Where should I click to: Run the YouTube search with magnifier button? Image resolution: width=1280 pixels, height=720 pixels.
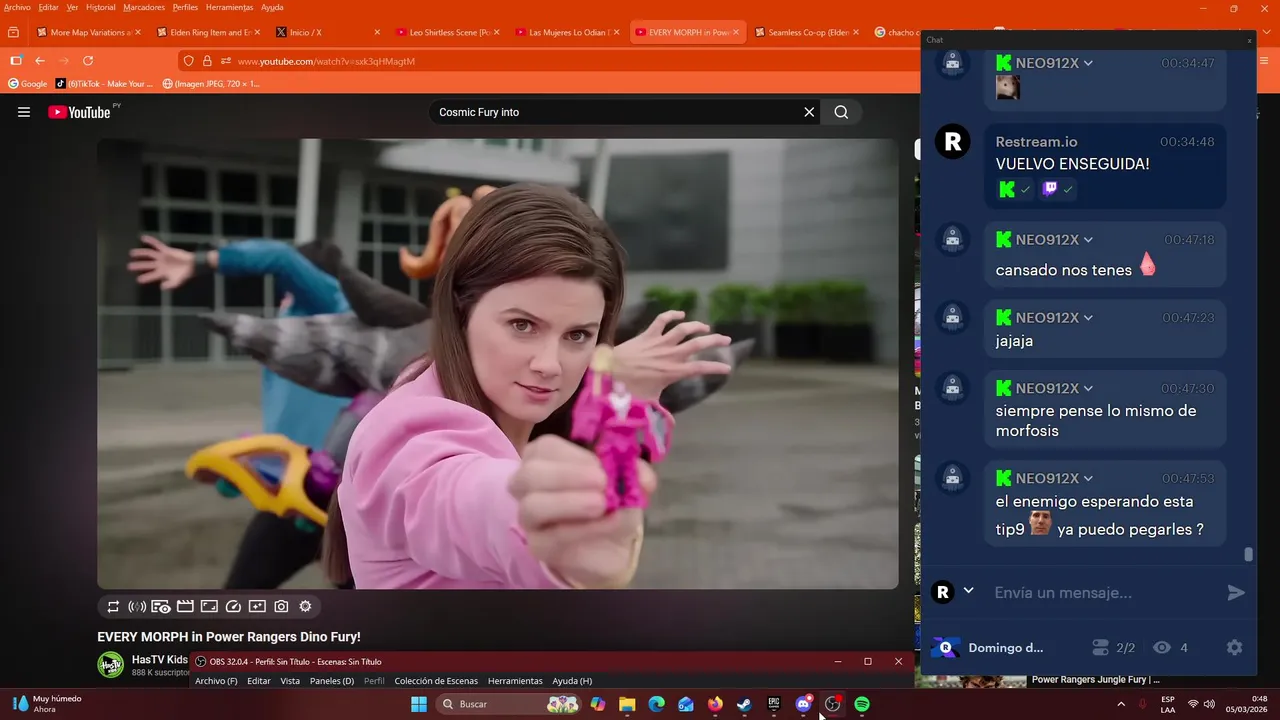pos(841,112)
